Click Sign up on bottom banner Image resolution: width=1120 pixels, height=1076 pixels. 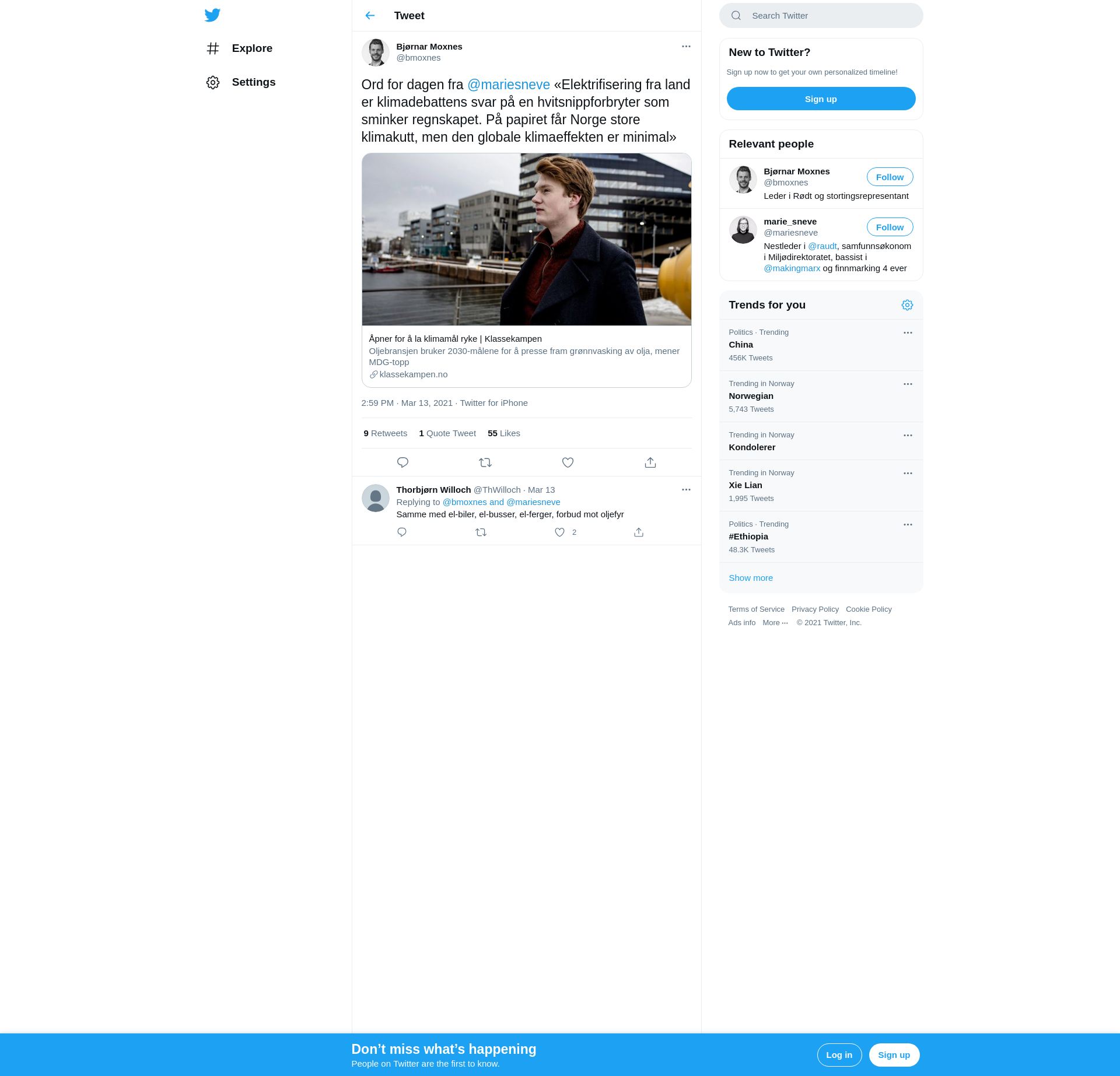pos(894,1055)
